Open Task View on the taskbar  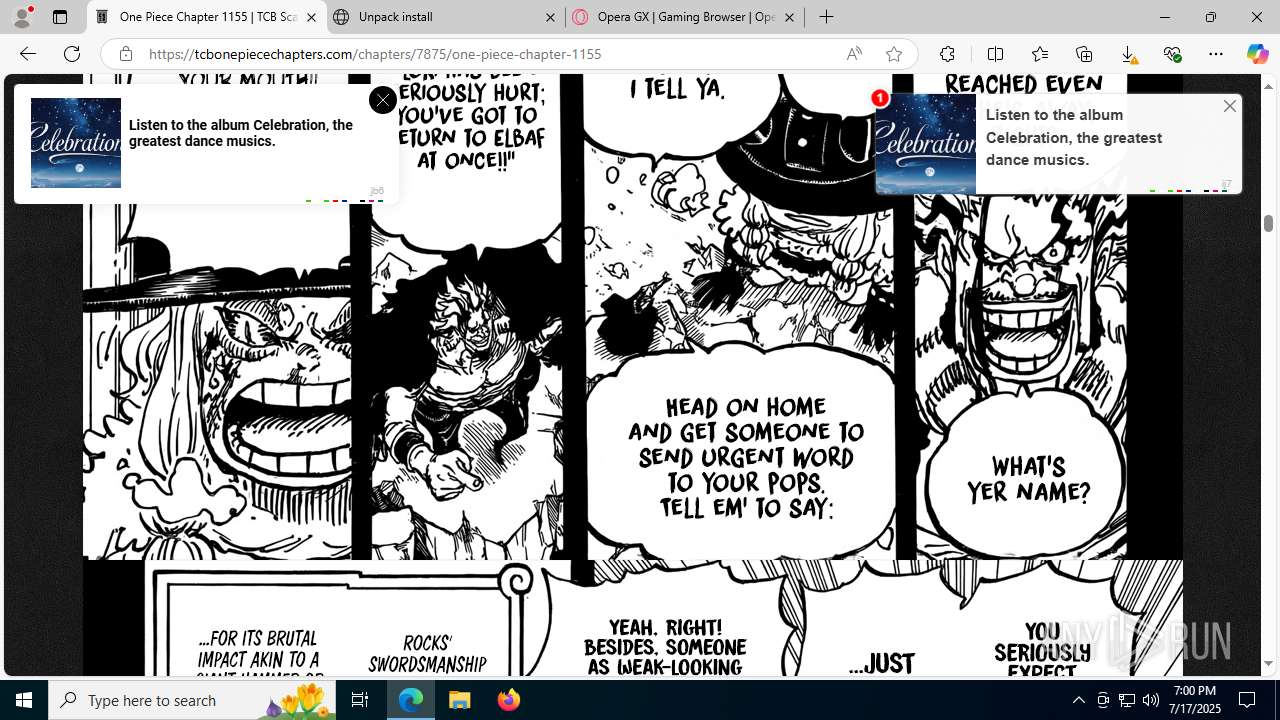[x=360, y=700]
